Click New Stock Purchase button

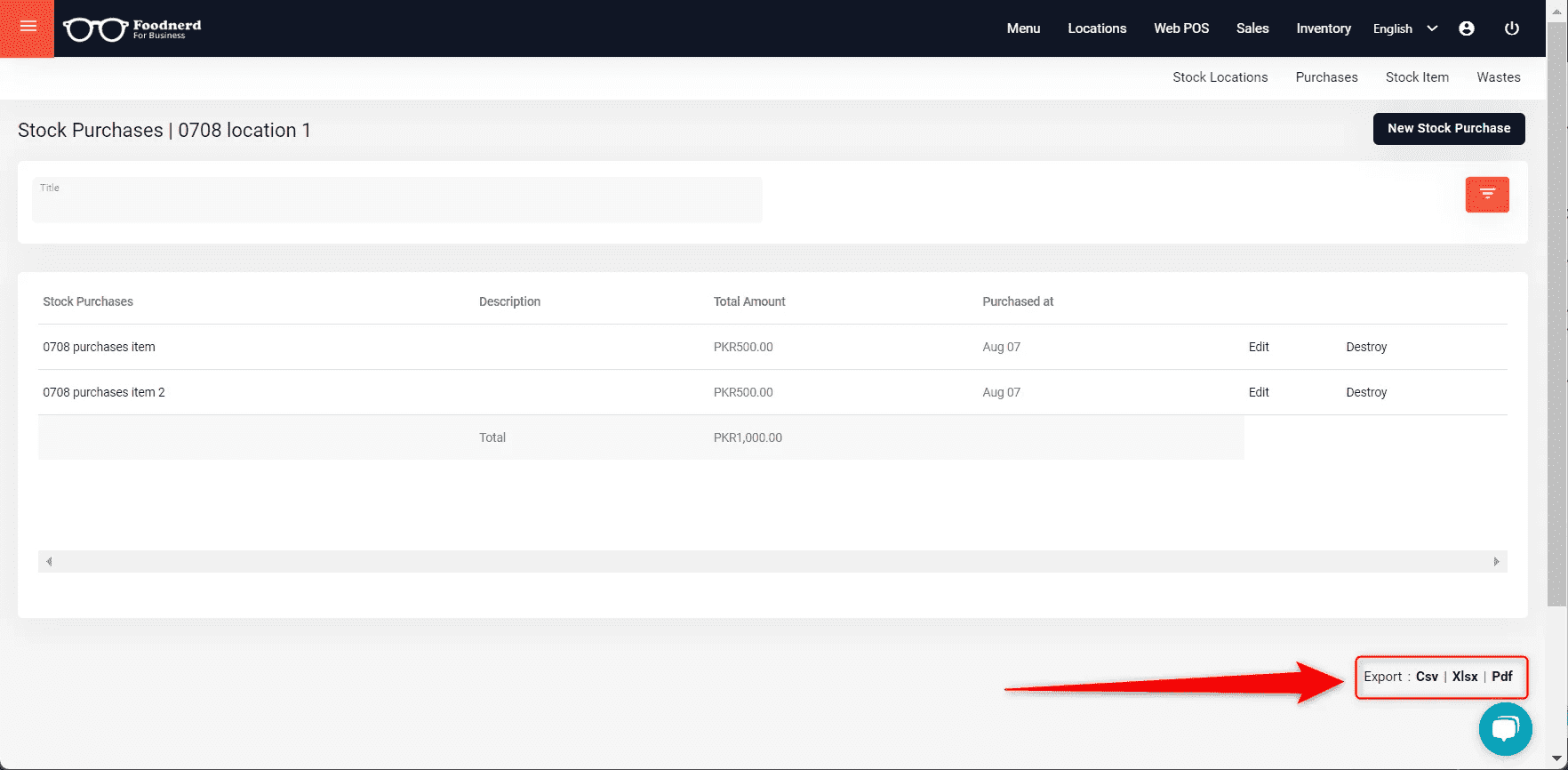[1449, 128]
